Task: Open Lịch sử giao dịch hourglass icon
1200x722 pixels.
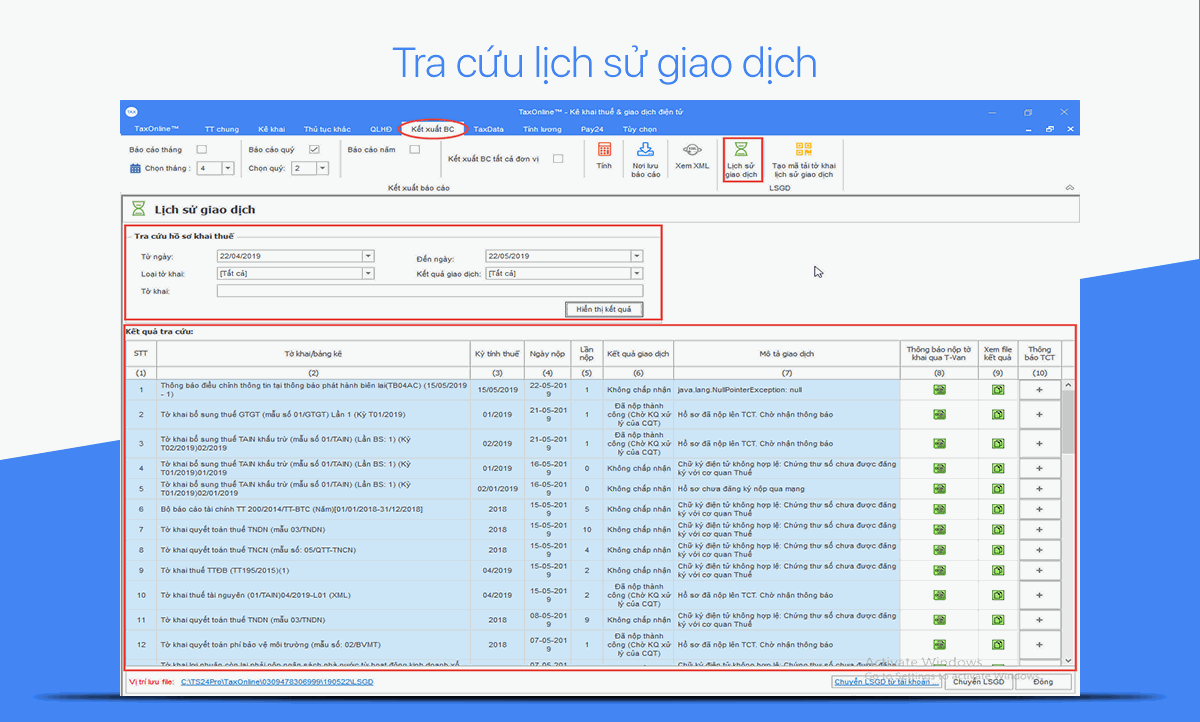Action: (x=741, y=151)
